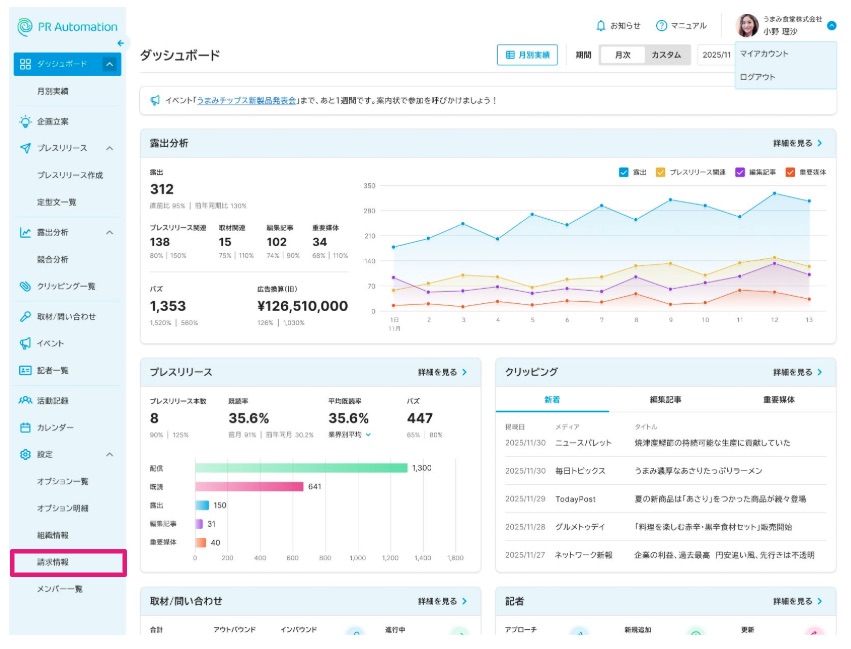Switch to the 編集記事 clipping tab
The width and height of the screenshot is (851, 649).
(665, 399)
